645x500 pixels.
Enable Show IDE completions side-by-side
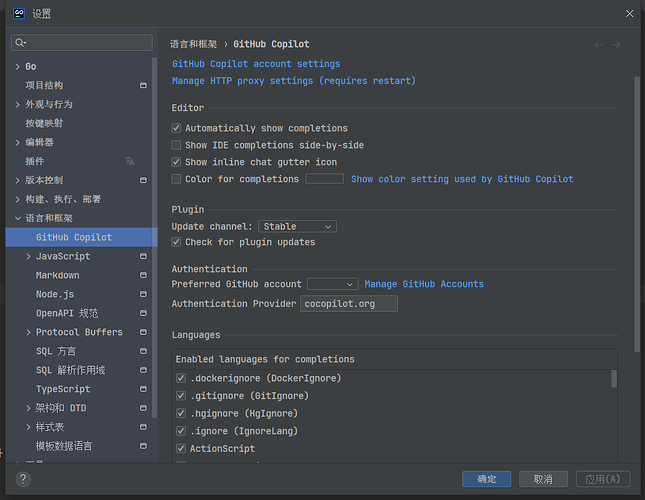176,145
